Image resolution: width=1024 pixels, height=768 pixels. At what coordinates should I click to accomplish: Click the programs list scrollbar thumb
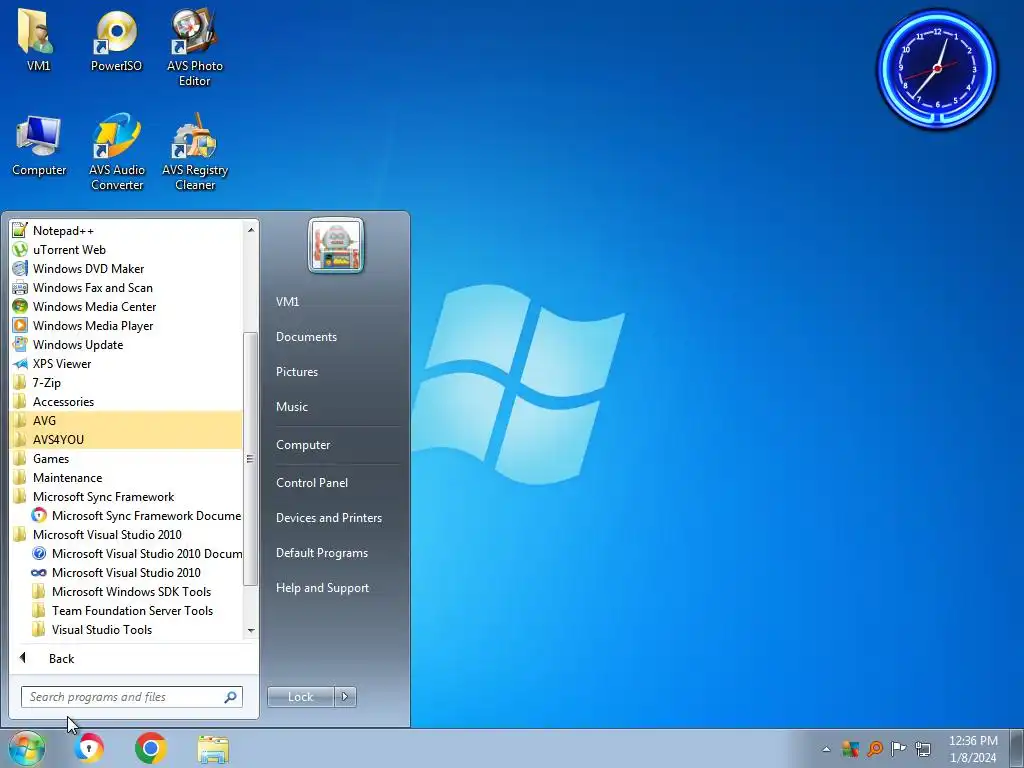coord(250,458)
